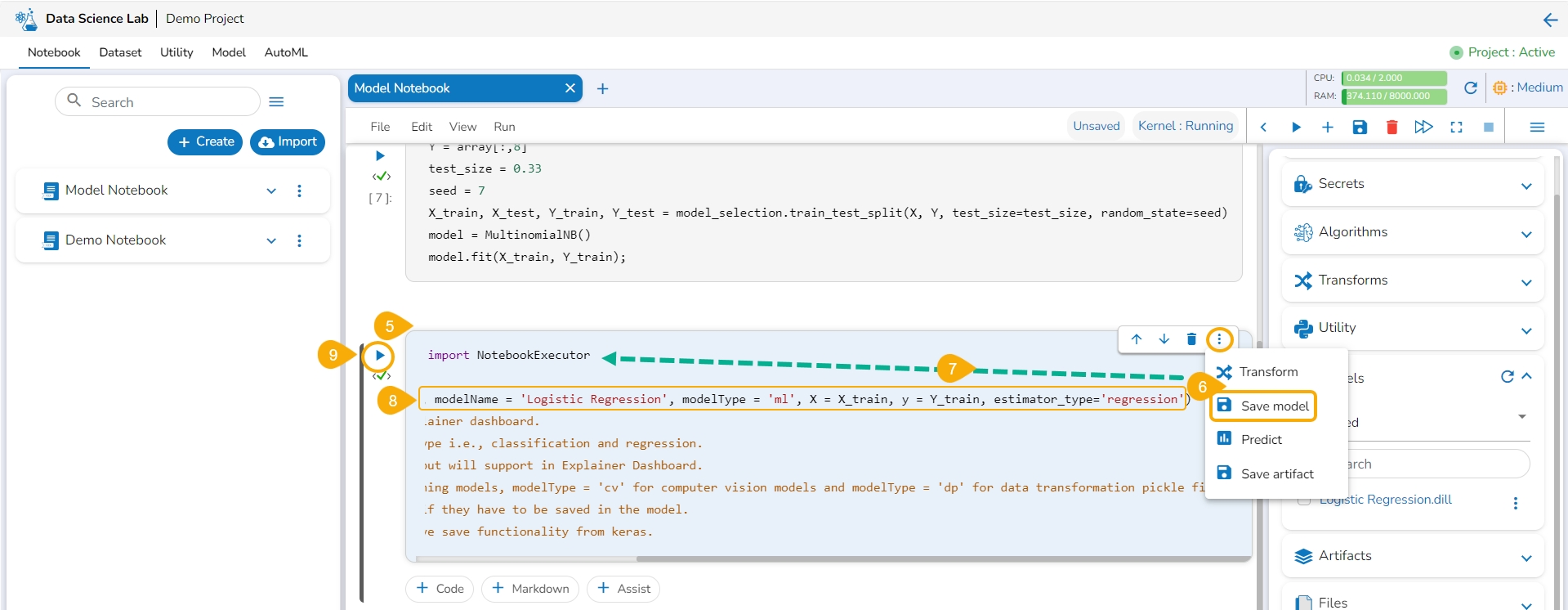Click the save notebook icon in toolbar

1360,127
